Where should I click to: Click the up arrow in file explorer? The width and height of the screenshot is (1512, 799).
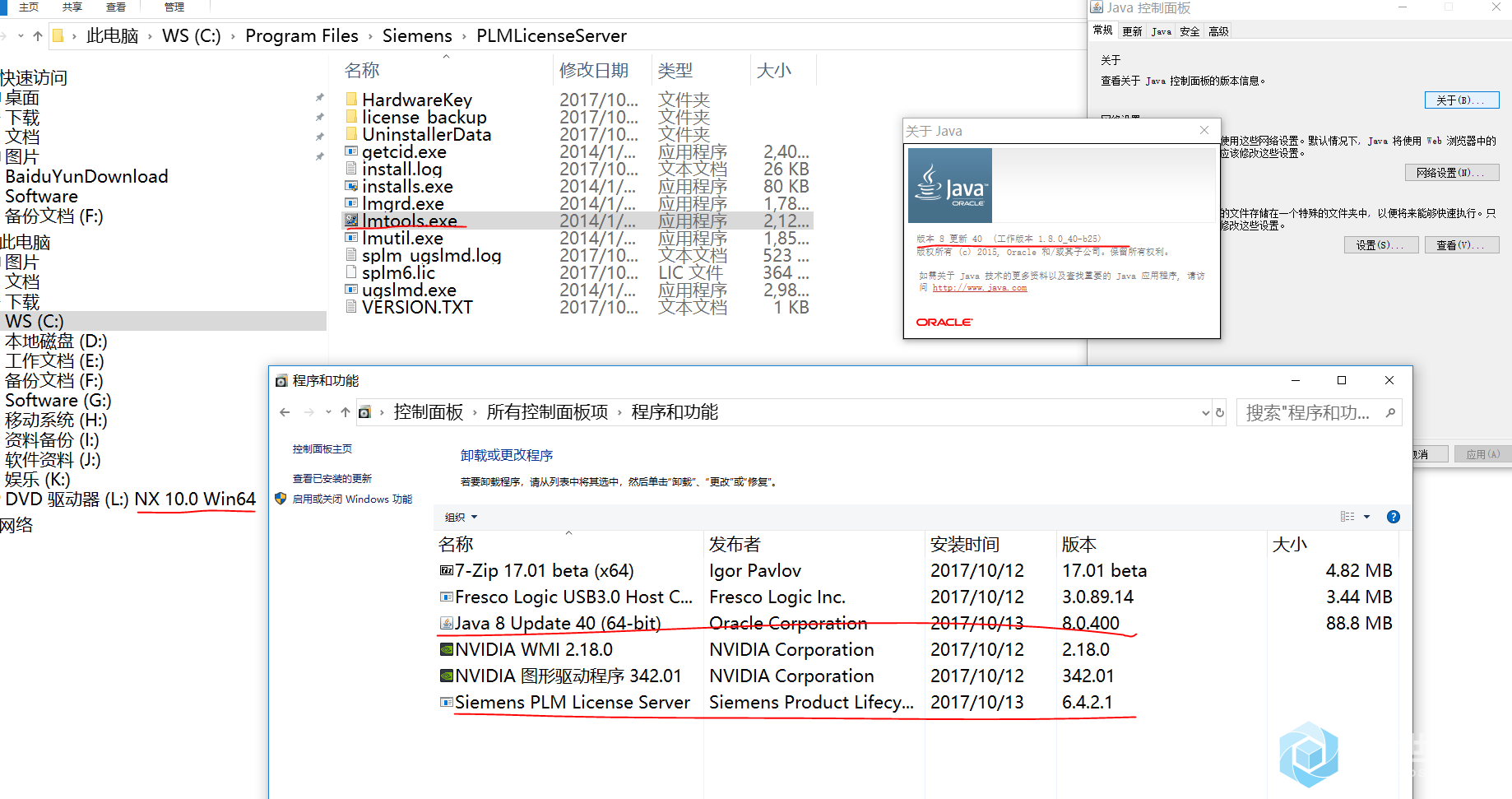point(38,36)
